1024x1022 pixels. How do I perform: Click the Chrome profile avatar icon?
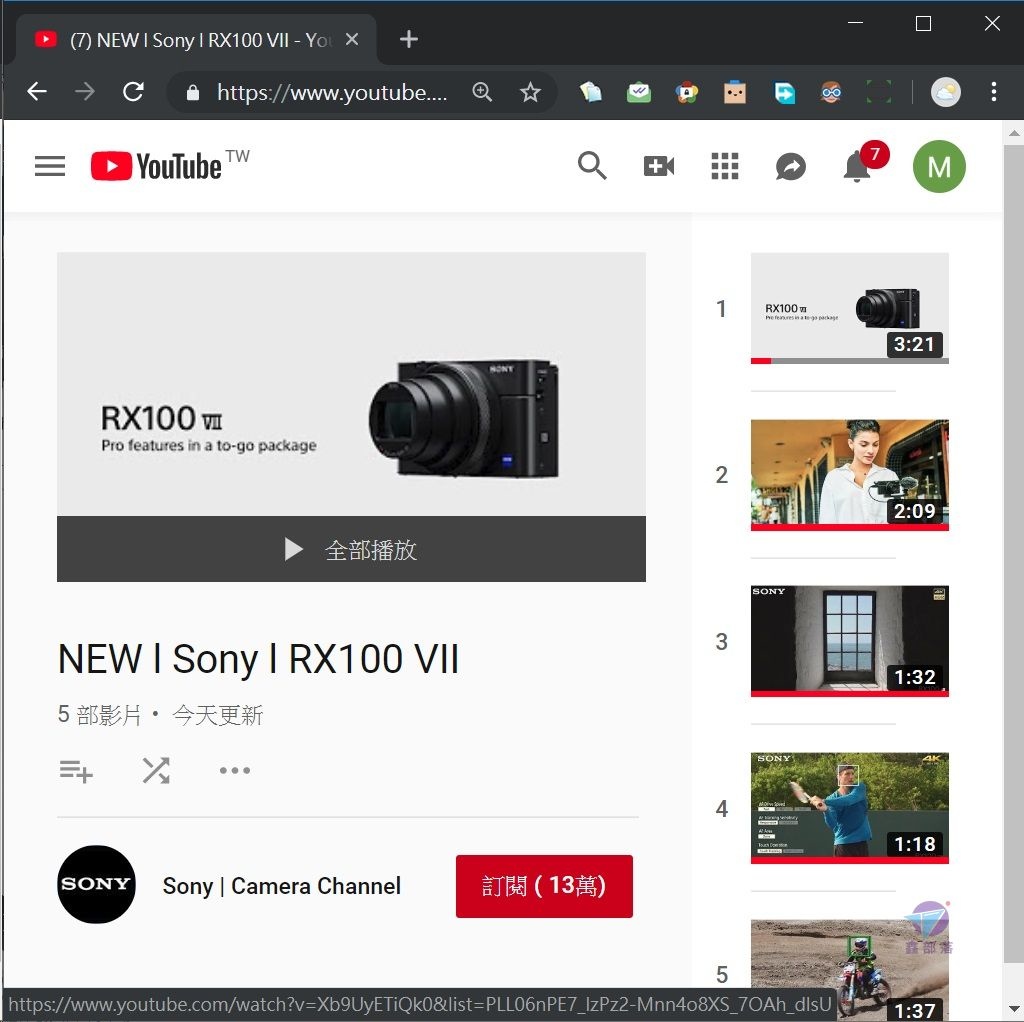945,91
